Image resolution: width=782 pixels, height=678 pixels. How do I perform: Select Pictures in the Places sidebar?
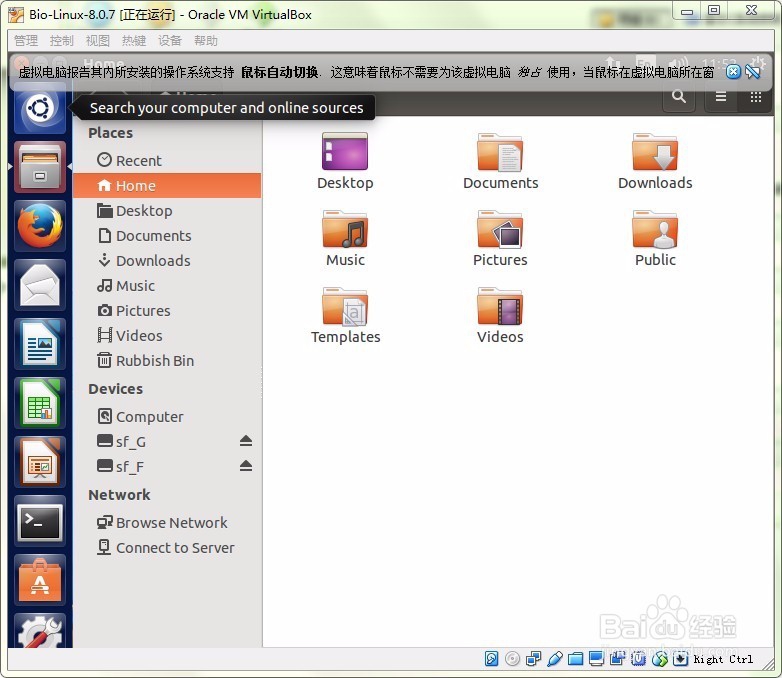167,310
